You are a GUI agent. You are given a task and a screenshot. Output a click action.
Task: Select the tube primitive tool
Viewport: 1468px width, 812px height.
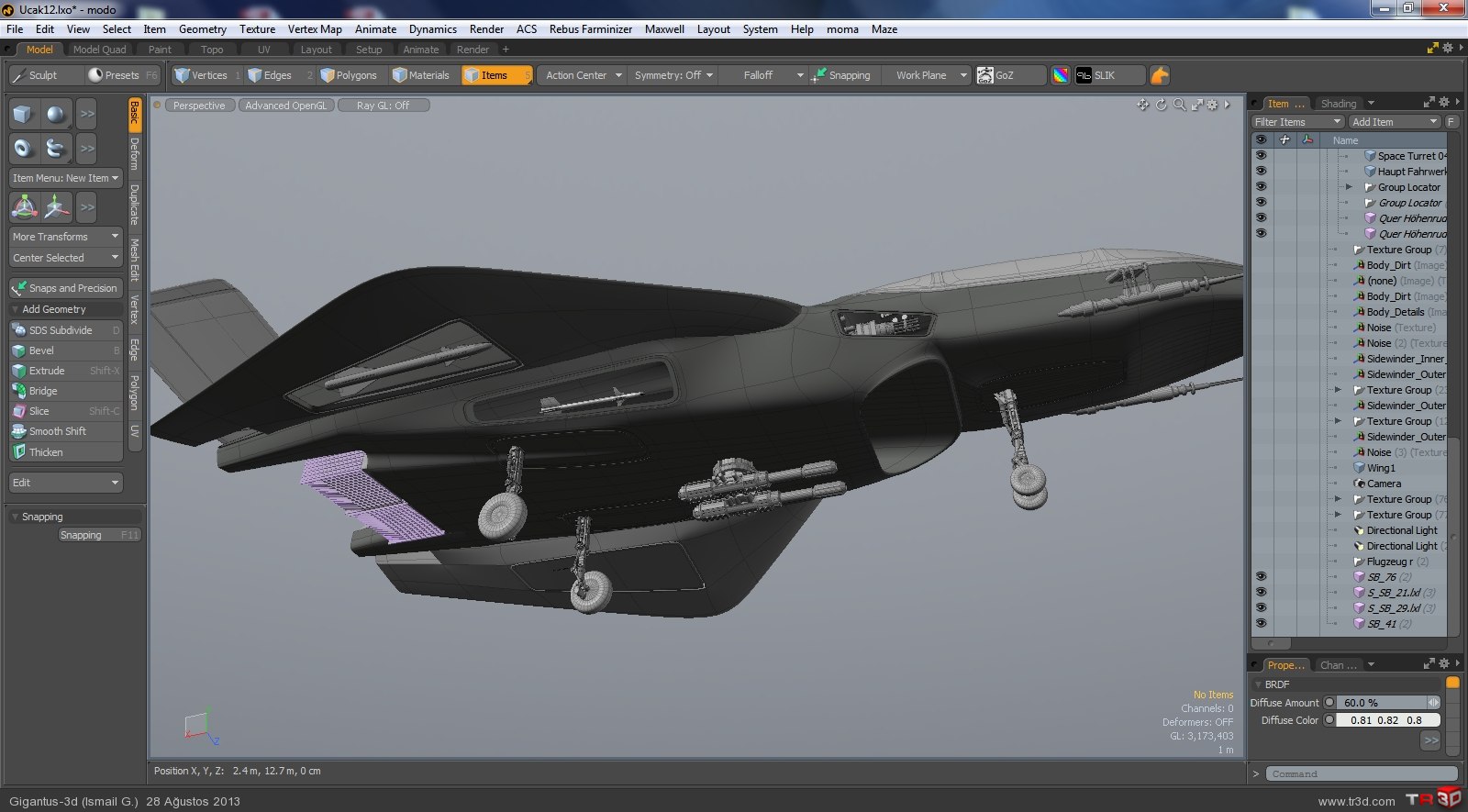pyautogui.click(x=56, y=147)
